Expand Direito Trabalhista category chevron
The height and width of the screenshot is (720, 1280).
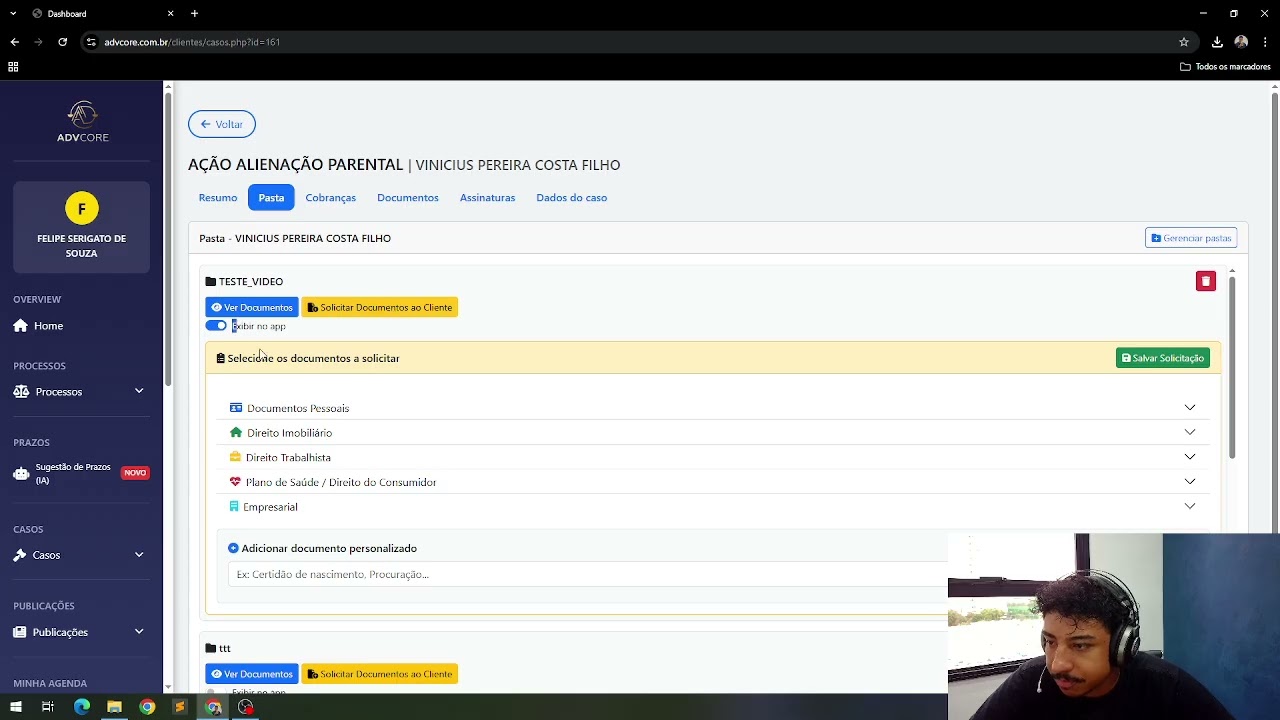coord(1190,457)
